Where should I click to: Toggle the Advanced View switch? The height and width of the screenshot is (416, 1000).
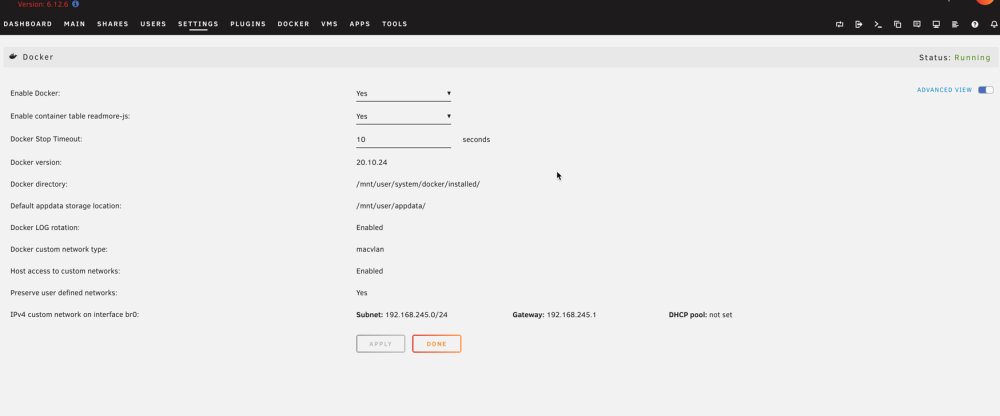985,90
